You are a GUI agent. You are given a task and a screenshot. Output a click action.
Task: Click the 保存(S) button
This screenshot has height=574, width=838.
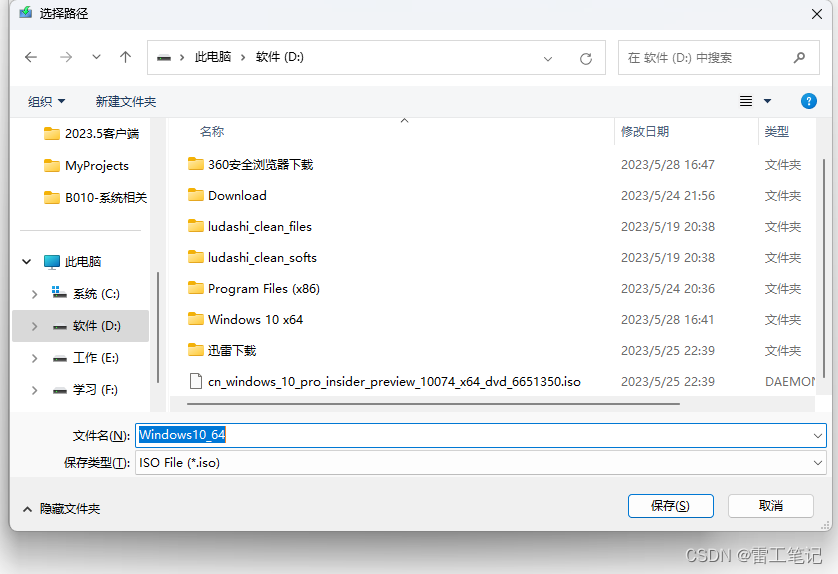[670, 506]
